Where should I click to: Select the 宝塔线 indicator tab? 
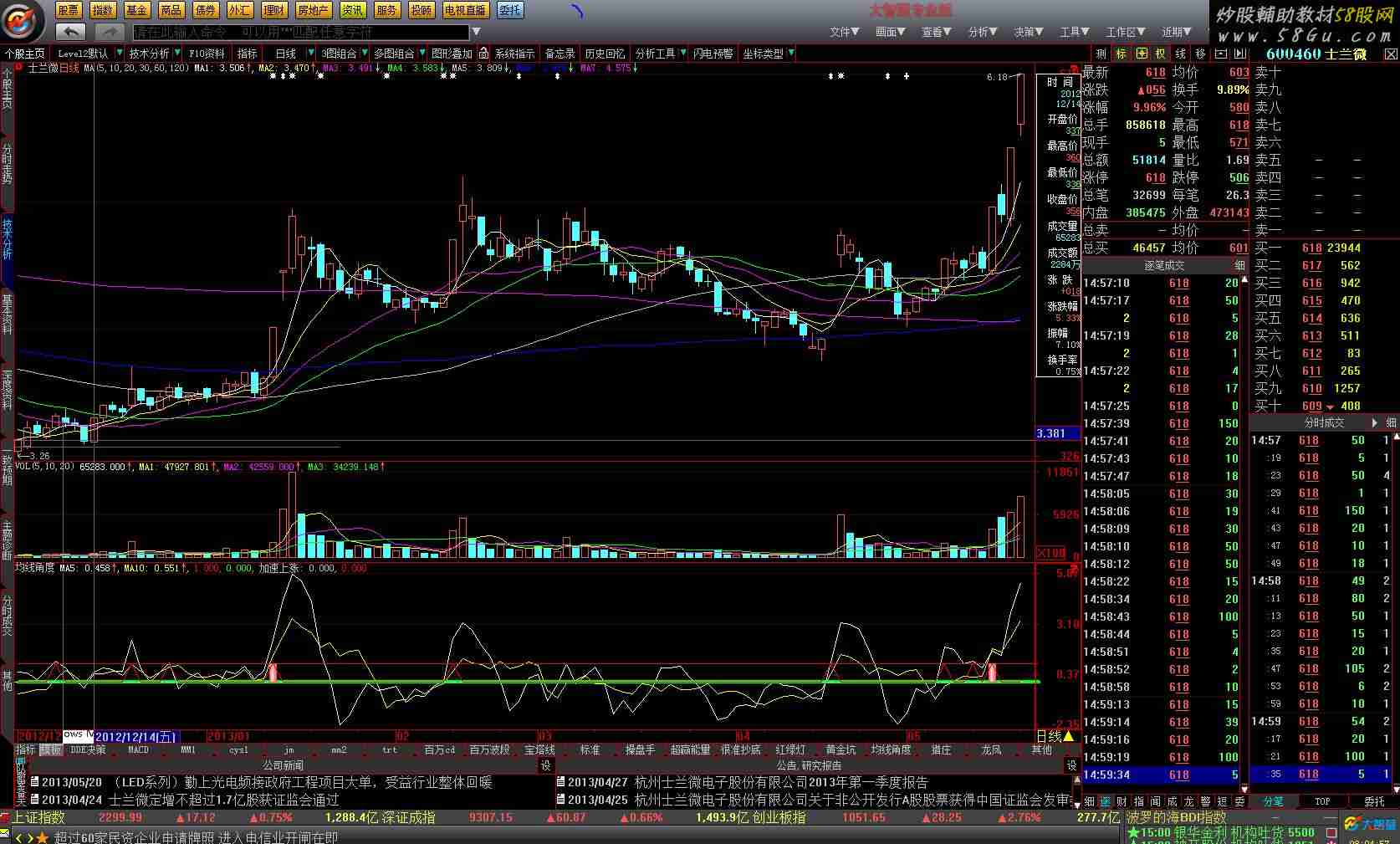click(539, 749)
